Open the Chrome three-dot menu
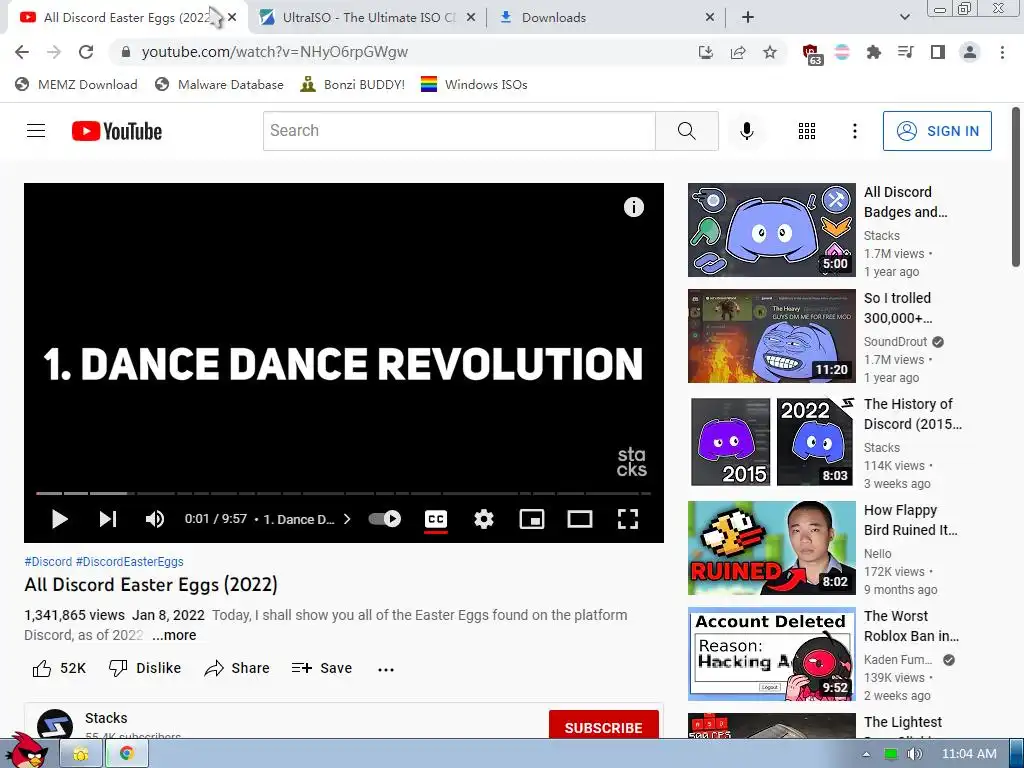Image resolution: width=1024 pixels, height=768 pixels. coord(1002,52)
